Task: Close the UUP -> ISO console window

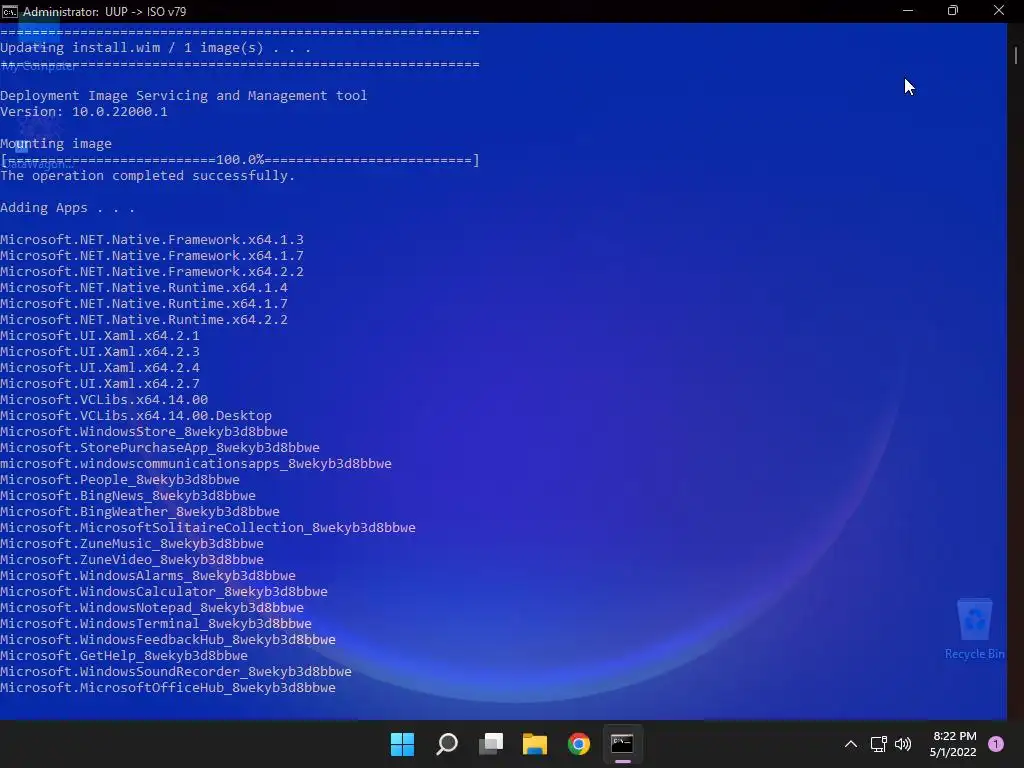Action: click(x=999, y=10)
